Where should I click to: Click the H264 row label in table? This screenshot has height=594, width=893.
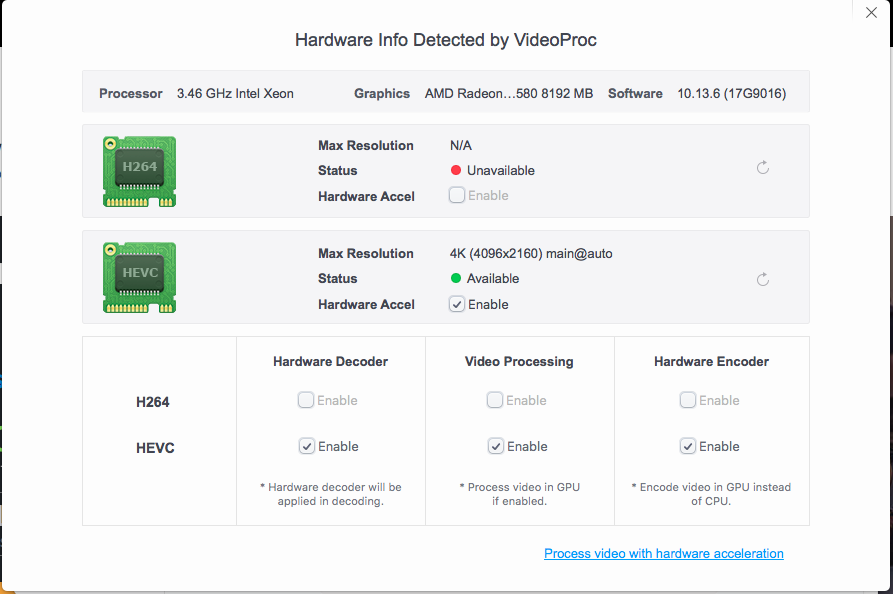(153, 402)
